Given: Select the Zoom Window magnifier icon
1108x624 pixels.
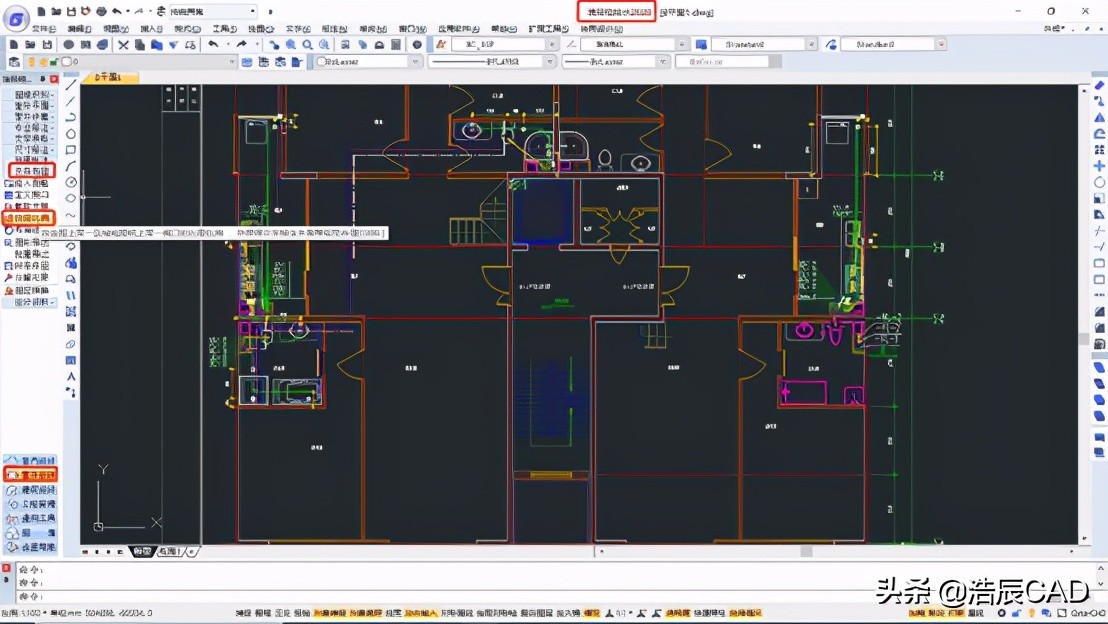Looking at the screenshot, I should pos(307,45).
